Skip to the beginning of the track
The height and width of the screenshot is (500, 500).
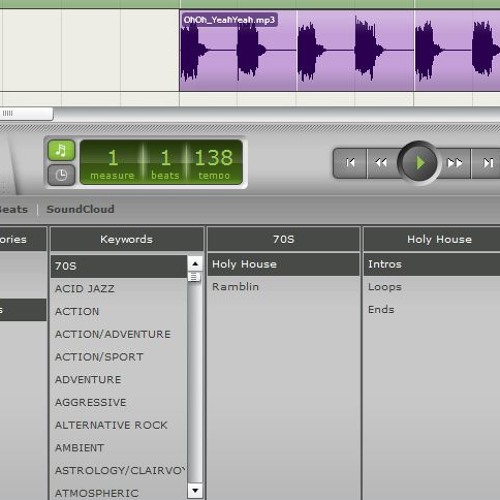[x=350, y=163]
